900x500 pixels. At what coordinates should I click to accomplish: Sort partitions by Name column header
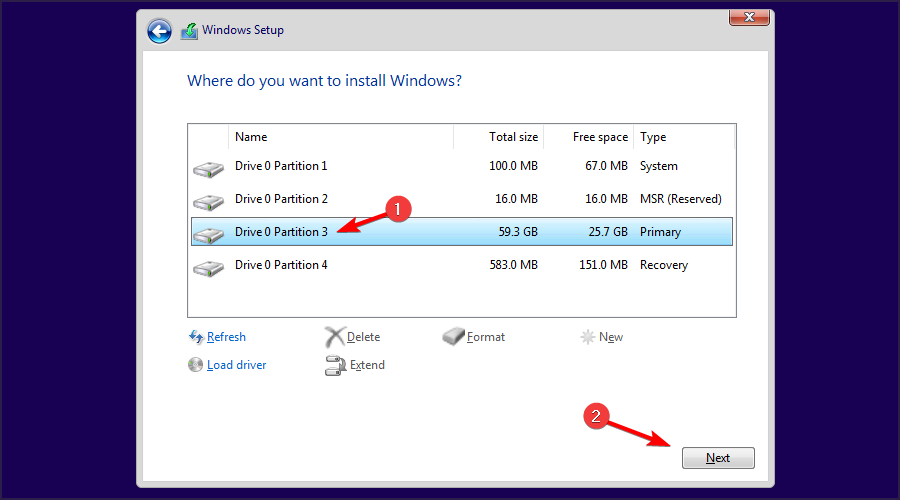click(x=251, y=137)
